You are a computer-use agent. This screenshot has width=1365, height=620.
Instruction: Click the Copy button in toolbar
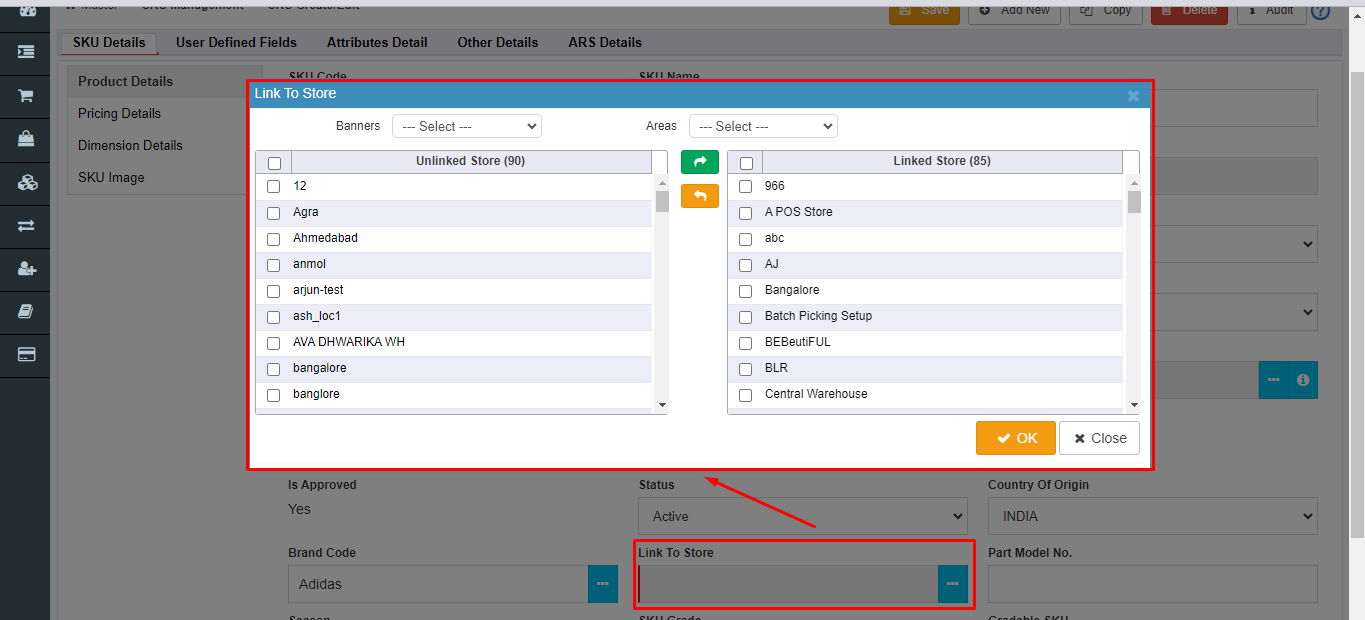coord(1106,11)
